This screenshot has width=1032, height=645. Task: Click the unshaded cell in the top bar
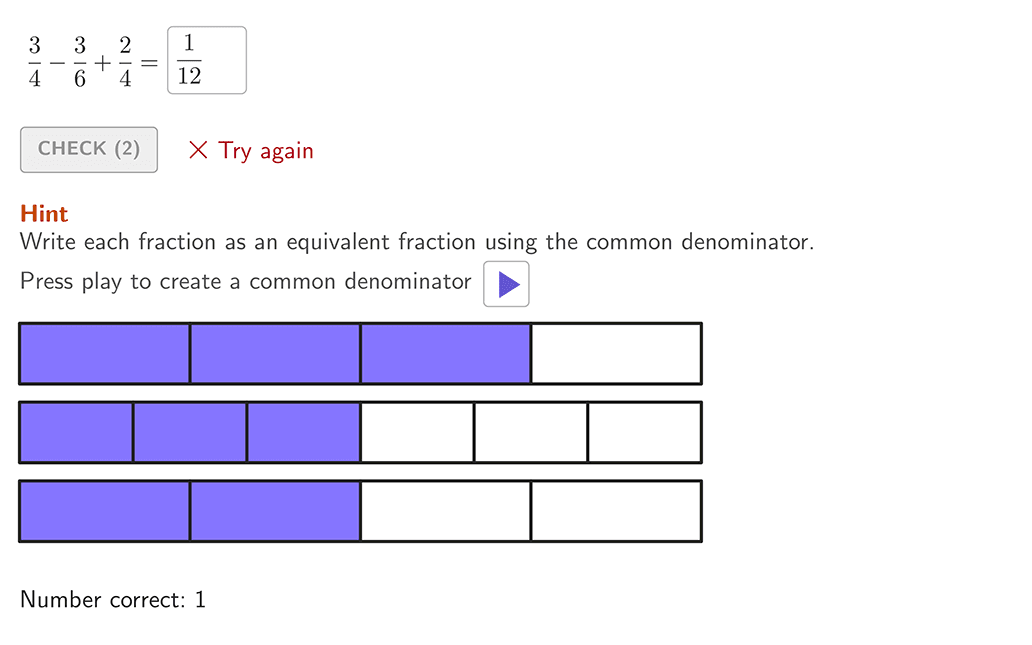coord(616,353)
